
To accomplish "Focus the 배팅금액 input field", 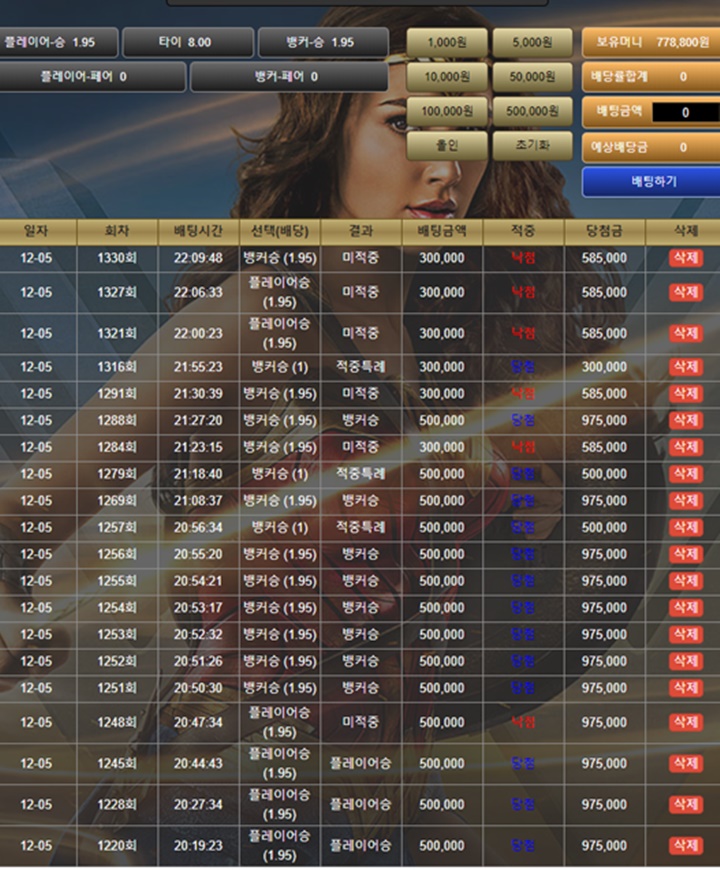I will (686, 112).
